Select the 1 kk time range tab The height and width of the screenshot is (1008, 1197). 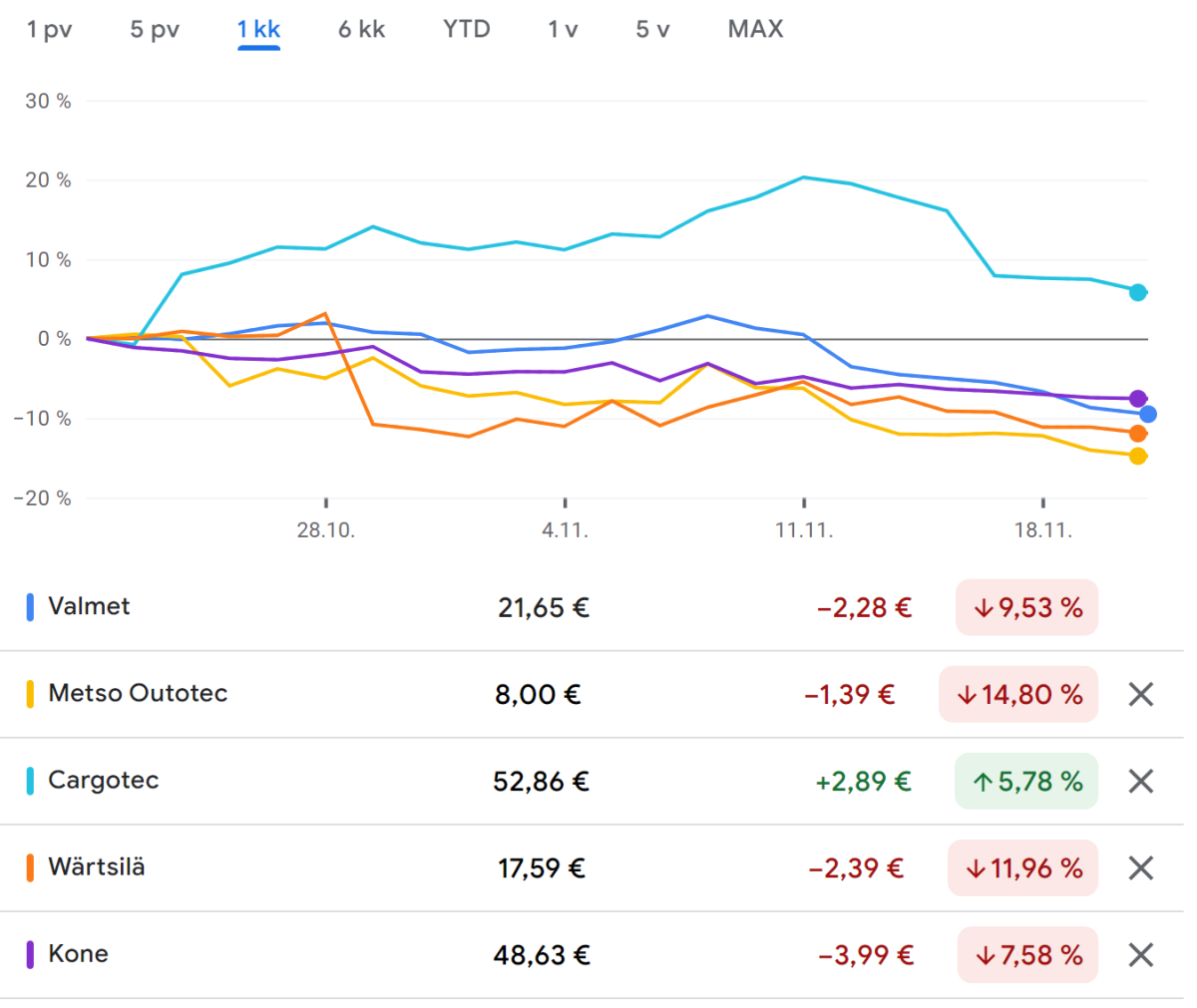click(258, 30)
